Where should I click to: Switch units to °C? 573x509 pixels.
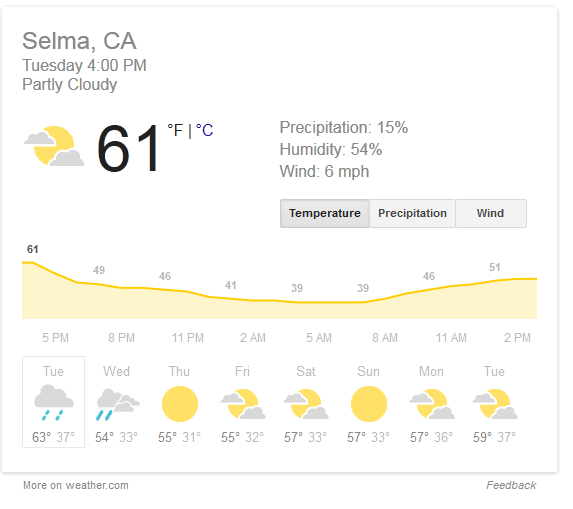[x=205, y=130]
